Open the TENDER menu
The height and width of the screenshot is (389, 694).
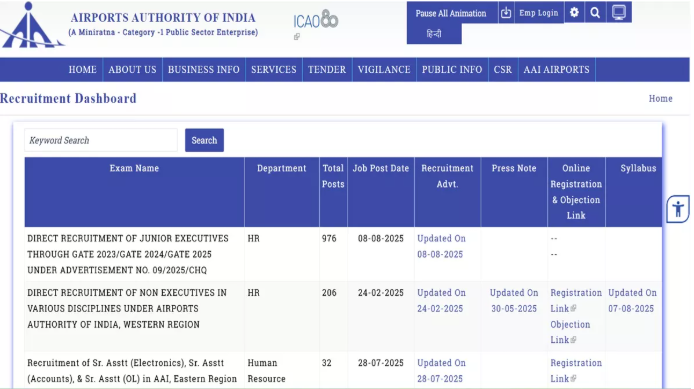point(327,69)
